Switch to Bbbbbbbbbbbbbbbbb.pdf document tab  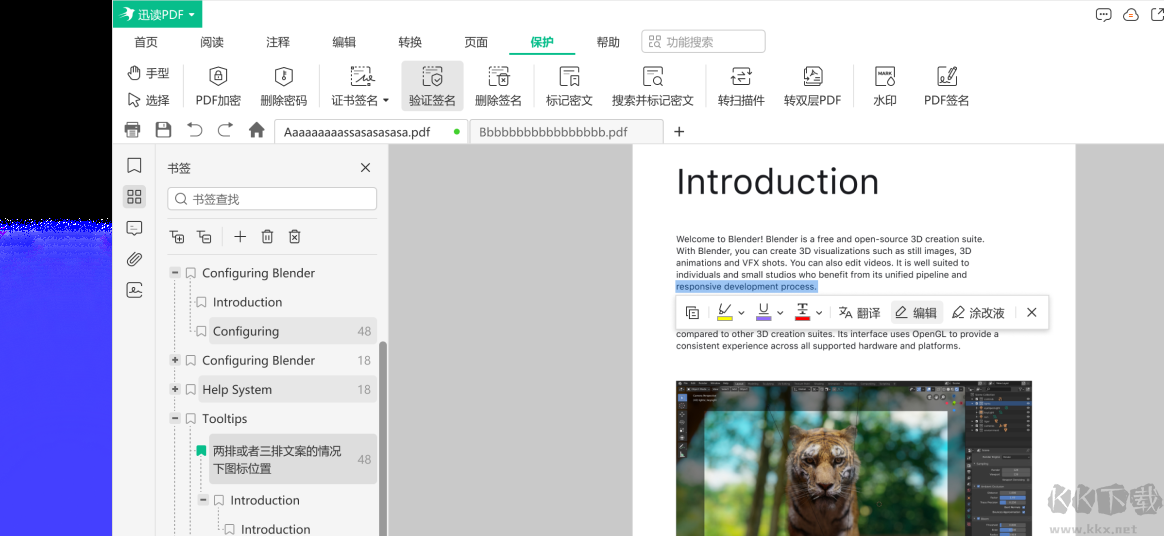[x=566, y=132]
